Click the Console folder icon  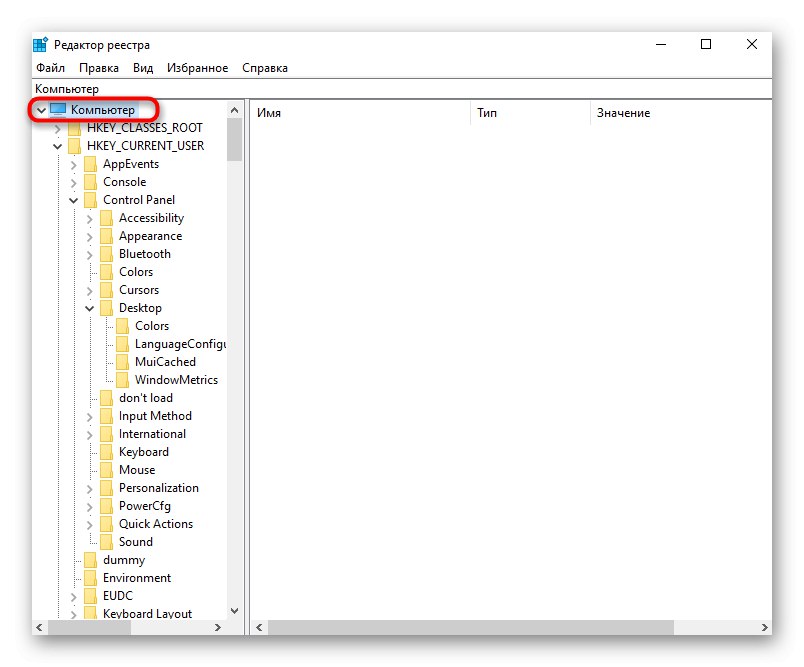tap(91, 182)
